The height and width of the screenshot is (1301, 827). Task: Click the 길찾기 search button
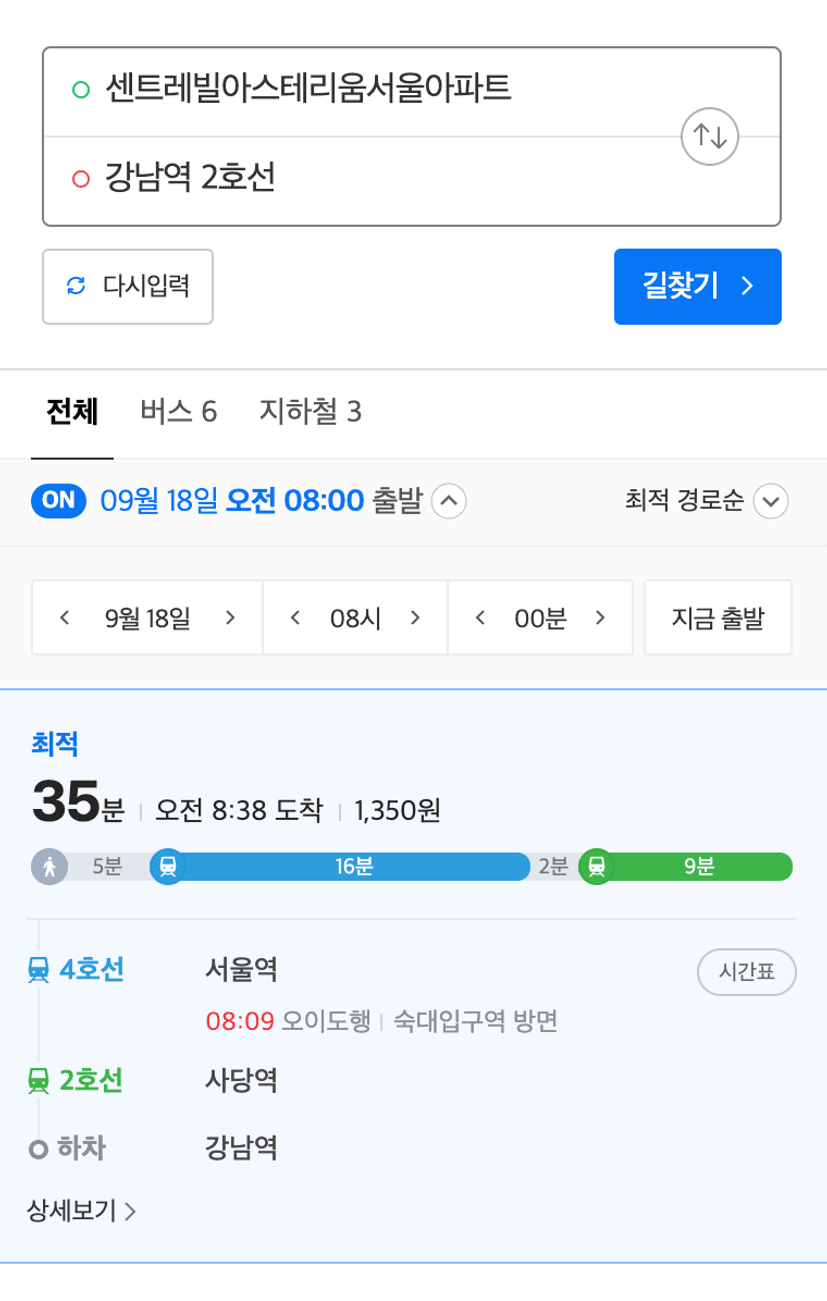click(x=697, y=287)
